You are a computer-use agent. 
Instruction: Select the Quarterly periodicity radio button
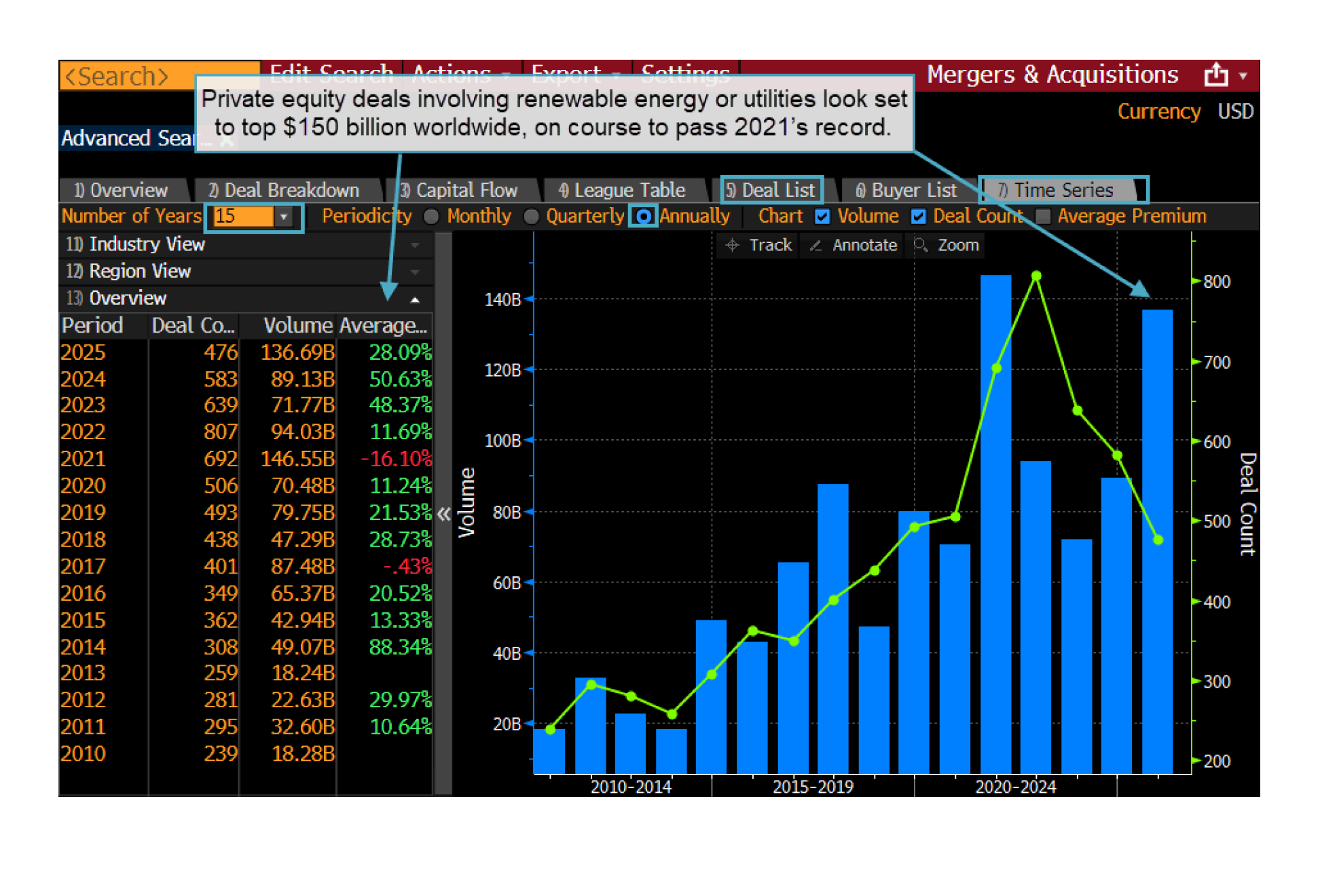tap(531, 217)
